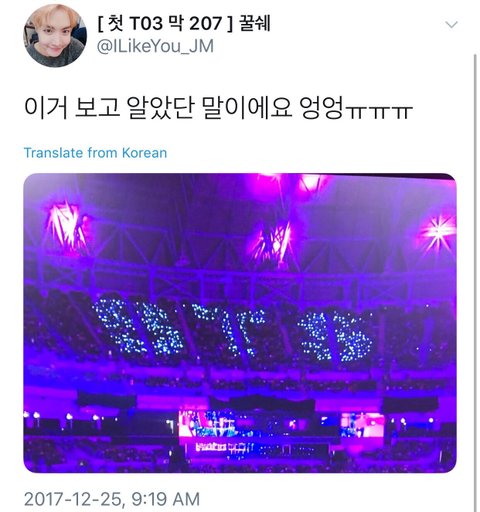Open the author's profile picture
The height and width of the screenshot is (512, 480).
(x=55, y=35)
